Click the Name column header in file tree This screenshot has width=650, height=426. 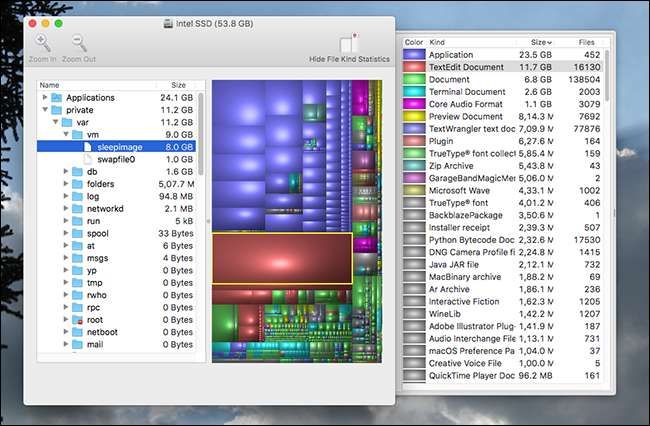pos(50,86)
